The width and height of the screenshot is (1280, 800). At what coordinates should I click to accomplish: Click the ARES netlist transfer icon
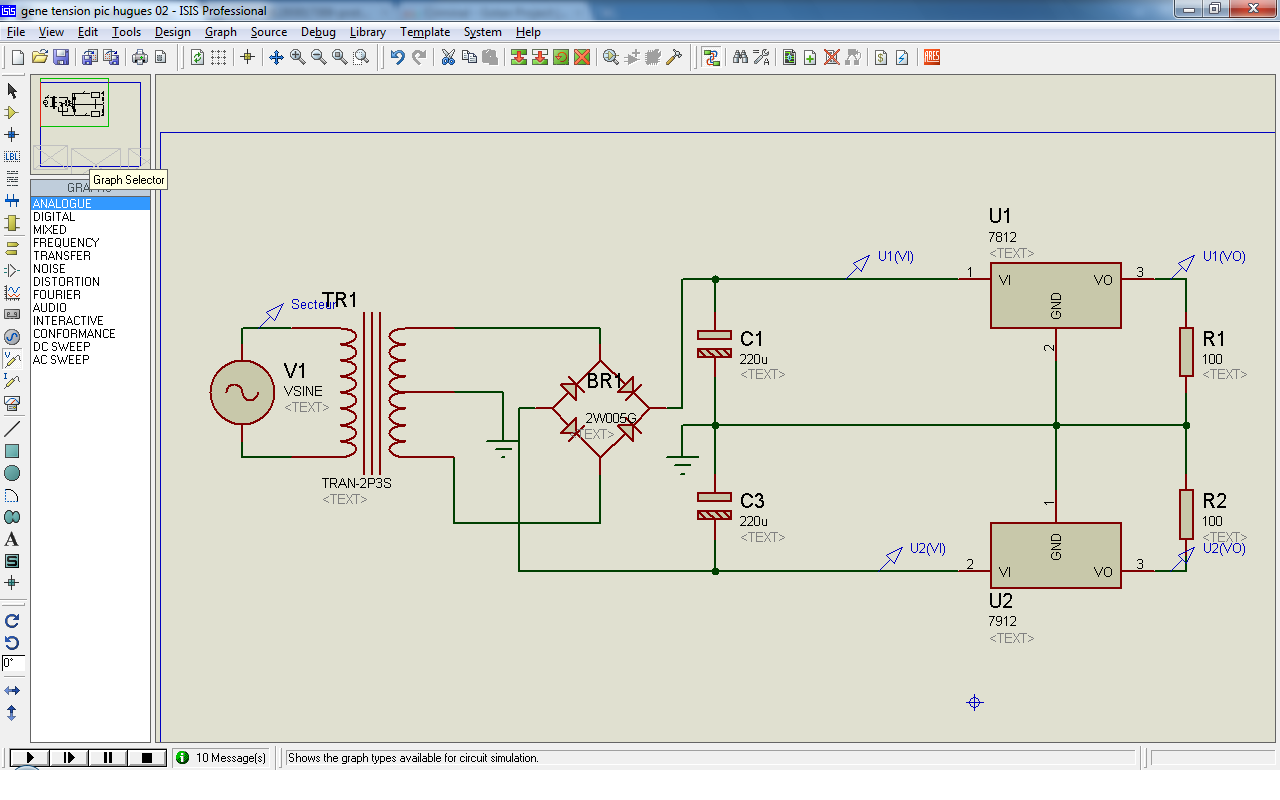point(932,57)
